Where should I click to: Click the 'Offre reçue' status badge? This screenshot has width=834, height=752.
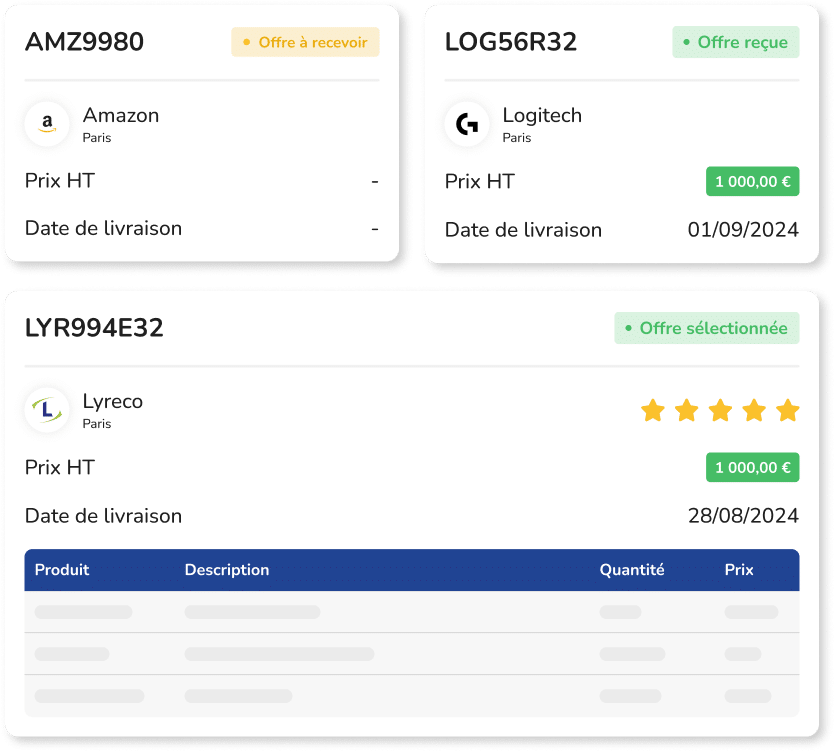[x=735, y=42]
